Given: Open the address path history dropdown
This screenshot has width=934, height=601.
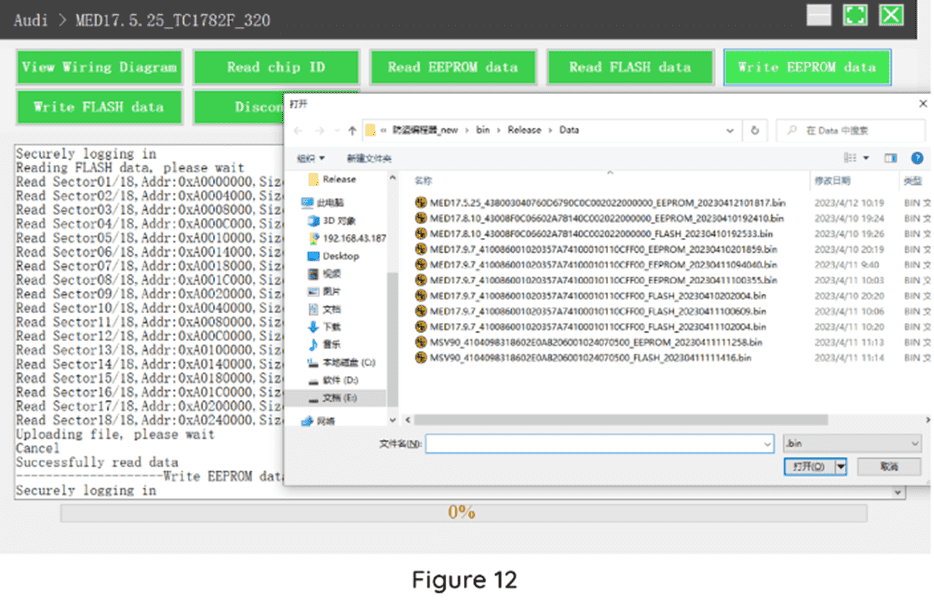Looking at the screenshot, I should click(x=730, y=130).
